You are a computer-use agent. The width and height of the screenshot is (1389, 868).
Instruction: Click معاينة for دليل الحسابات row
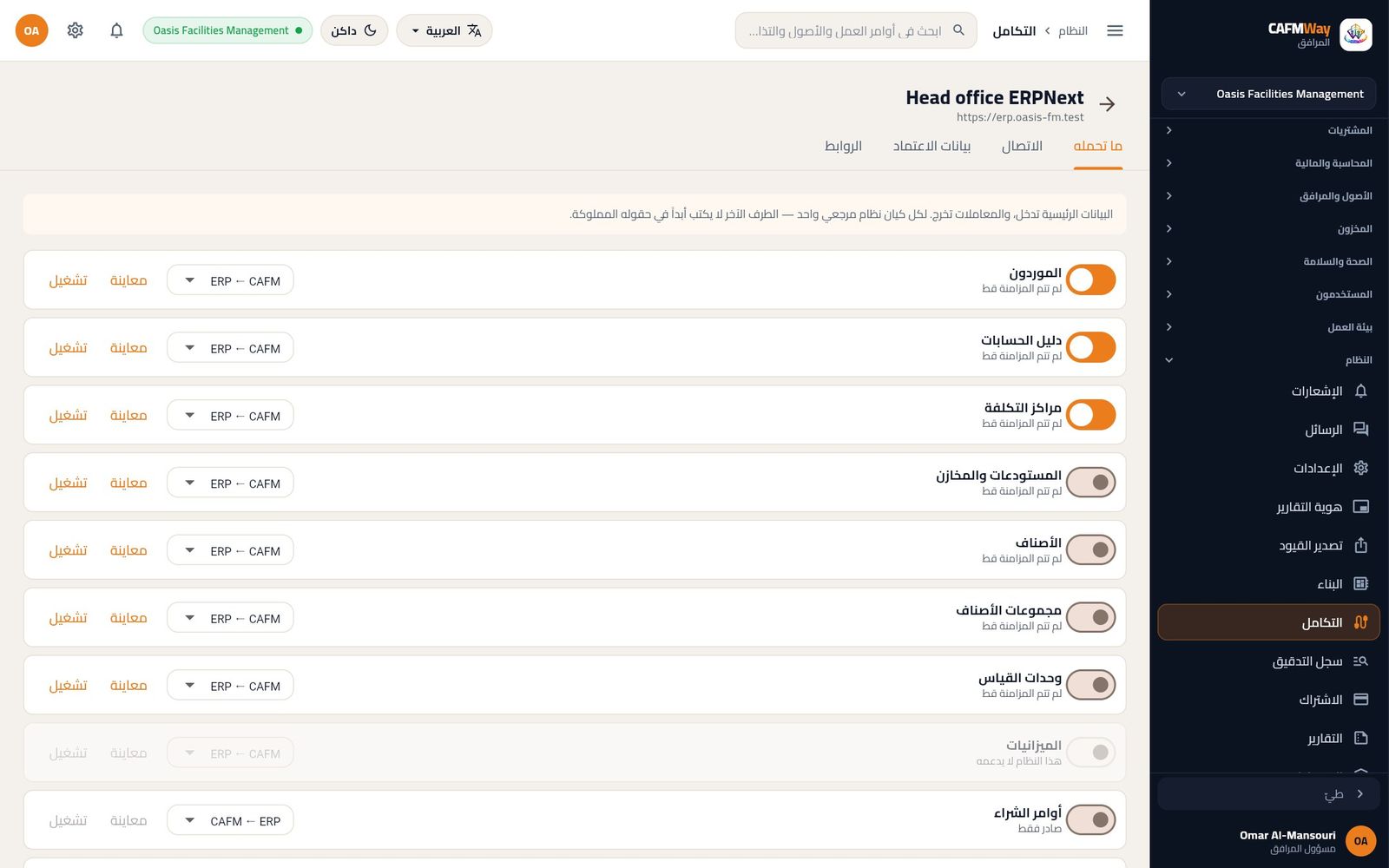click(x=128, y=348)
